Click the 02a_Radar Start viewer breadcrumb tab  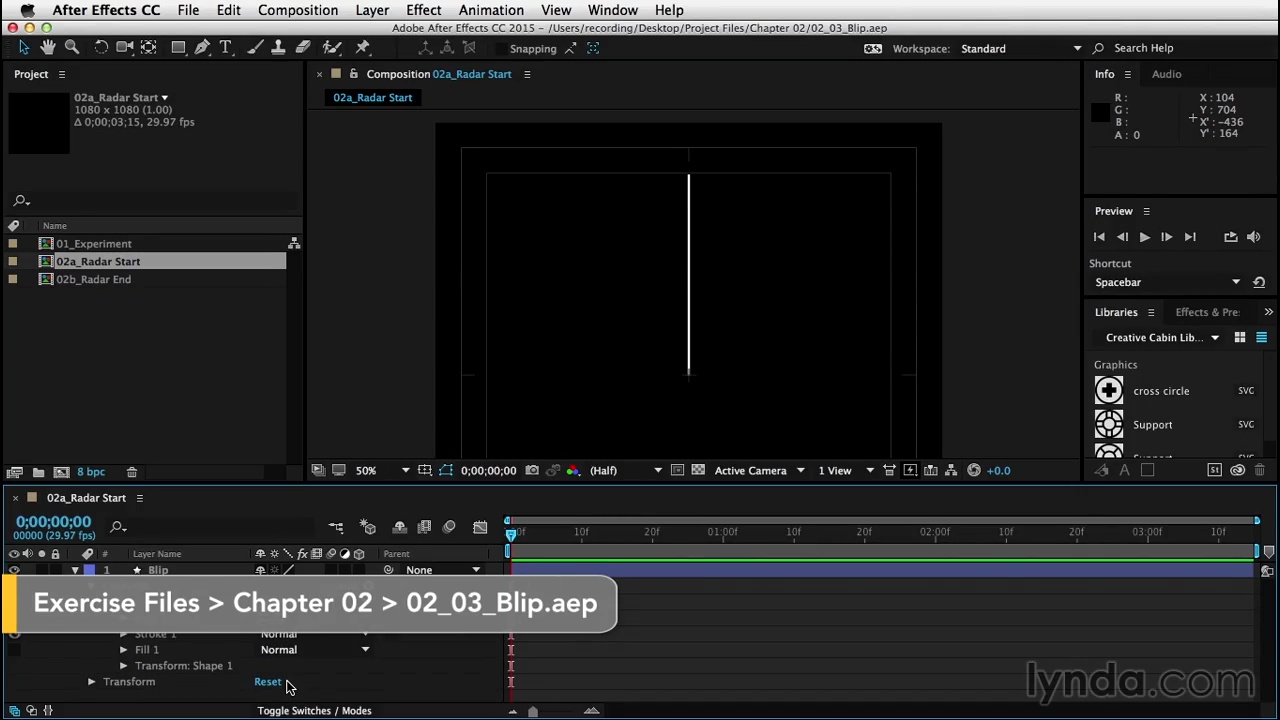(372, 97)
